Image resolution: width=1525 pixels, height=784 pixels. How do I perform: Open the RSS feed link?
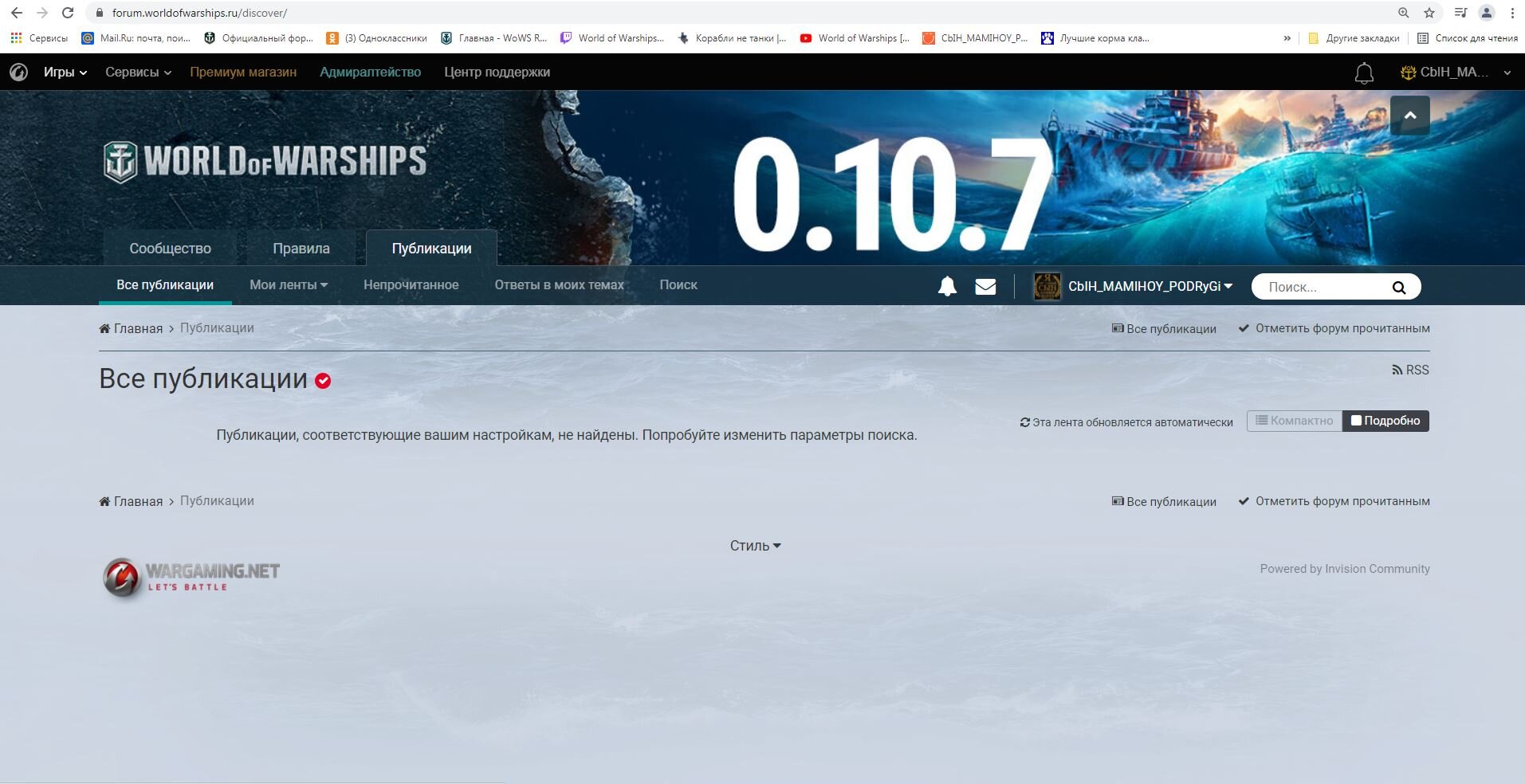coord(1410,370)
